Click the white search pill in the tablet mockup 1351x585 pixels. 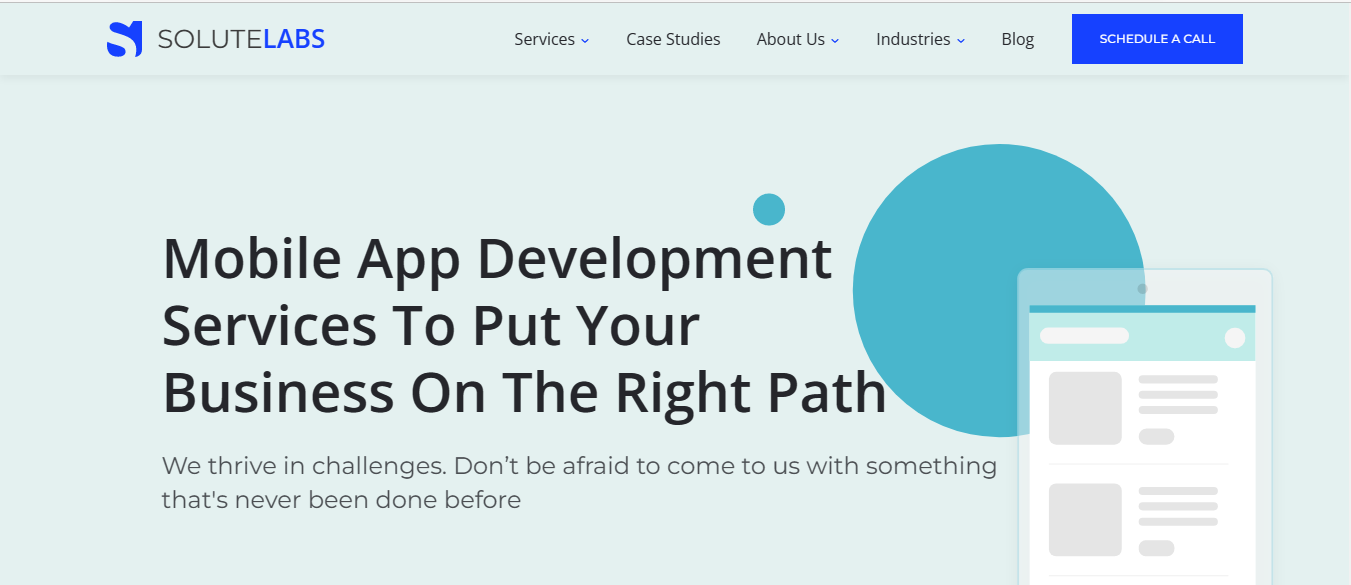(1084, 336)
